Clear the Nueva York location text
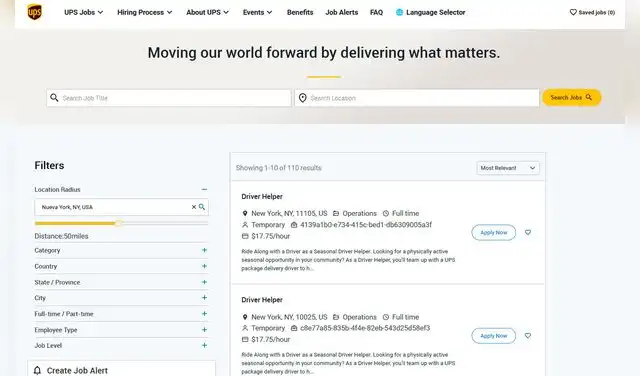This screenshot has height=376, width=640. pyautogui.click(x=194, y=207)
